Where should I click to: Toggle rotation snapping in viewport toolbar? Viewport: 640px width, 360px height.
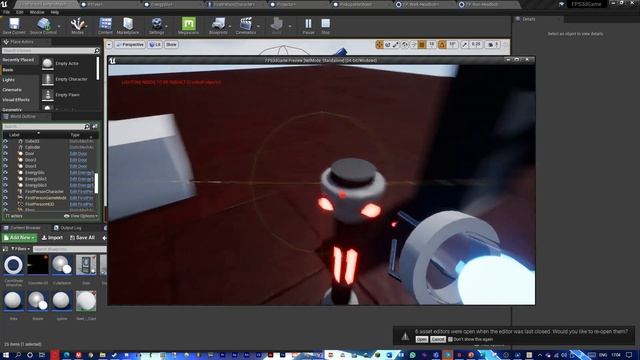442,44
